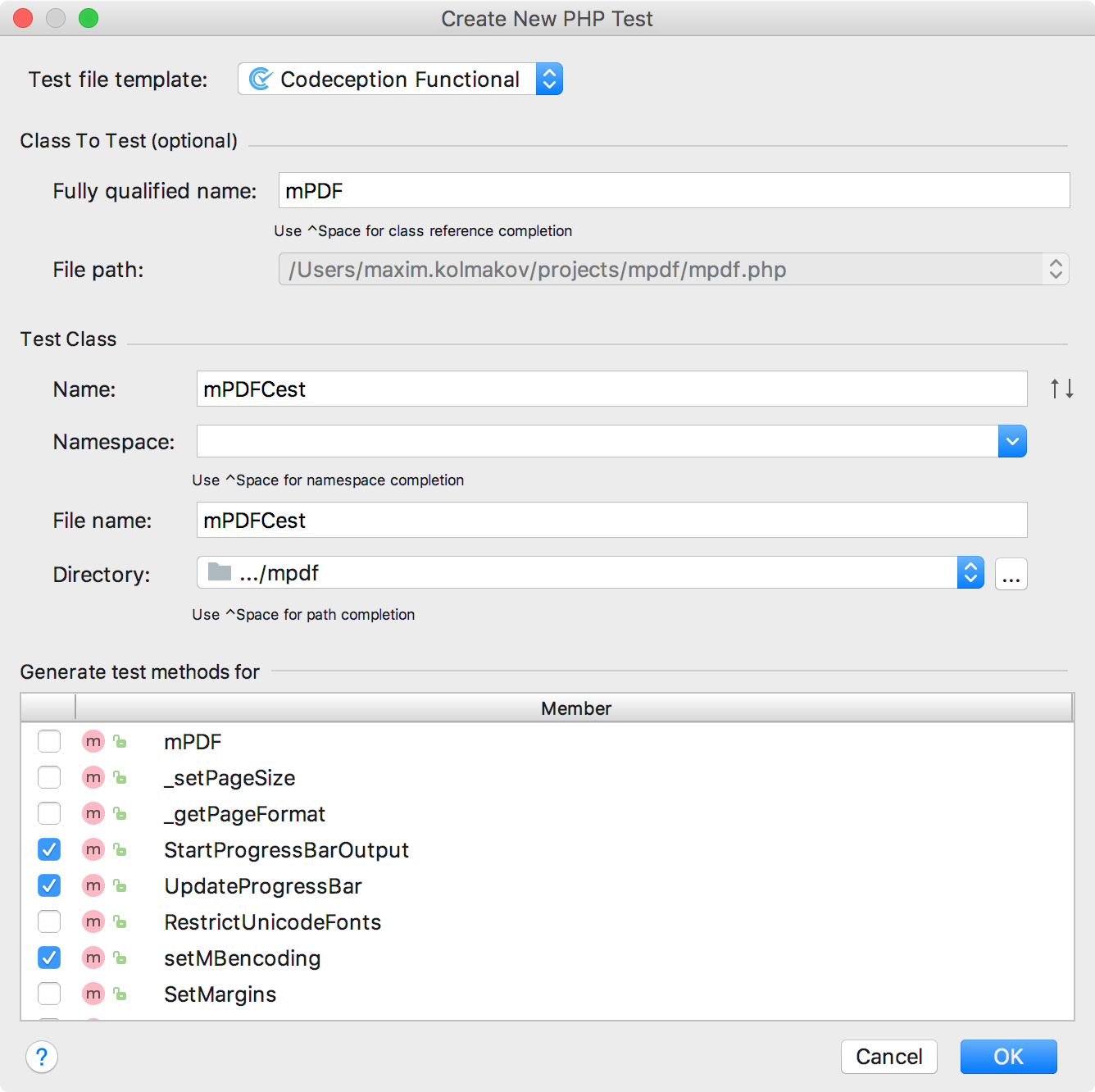This screenshot has width=1095, height=1092.
Task: Uncheck StartProgressBarOutput checkbox
Action: [x=49, y=849]
